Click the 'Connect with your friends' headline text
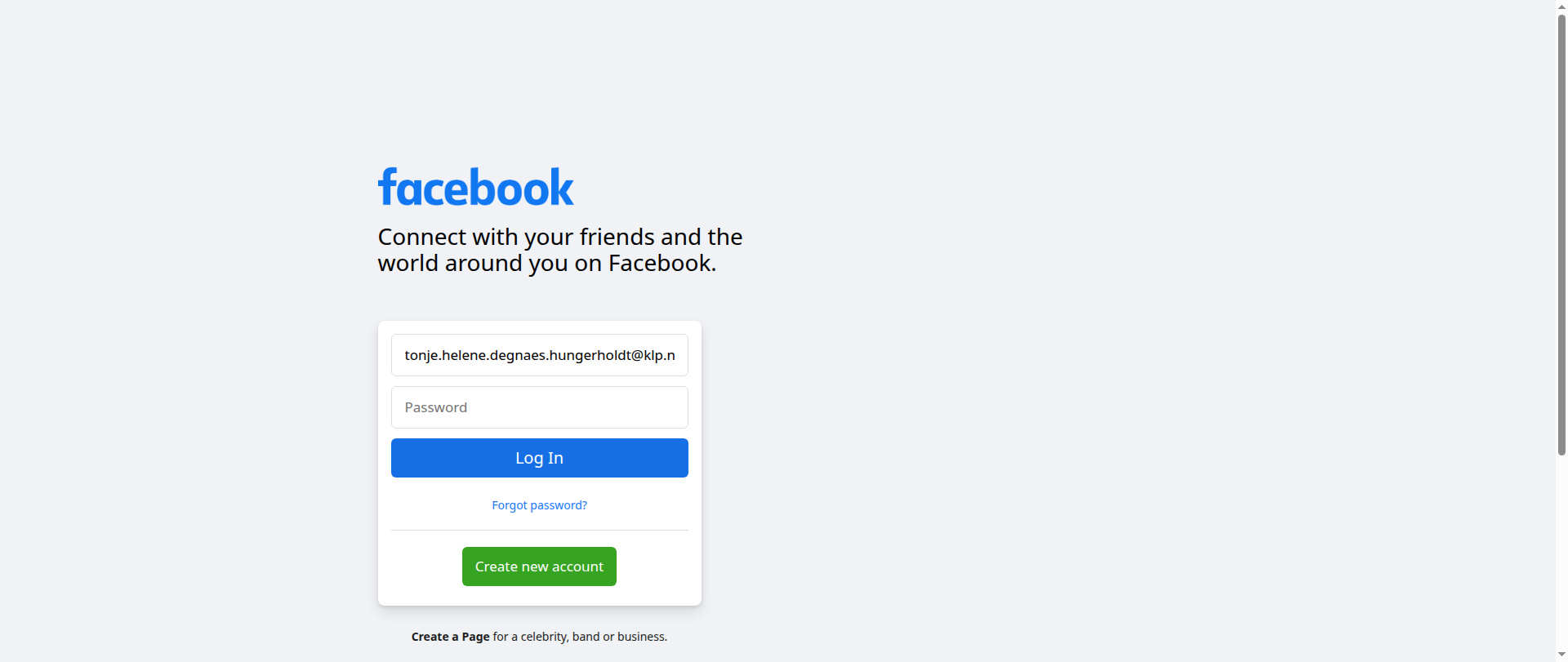 click(559, 237)
